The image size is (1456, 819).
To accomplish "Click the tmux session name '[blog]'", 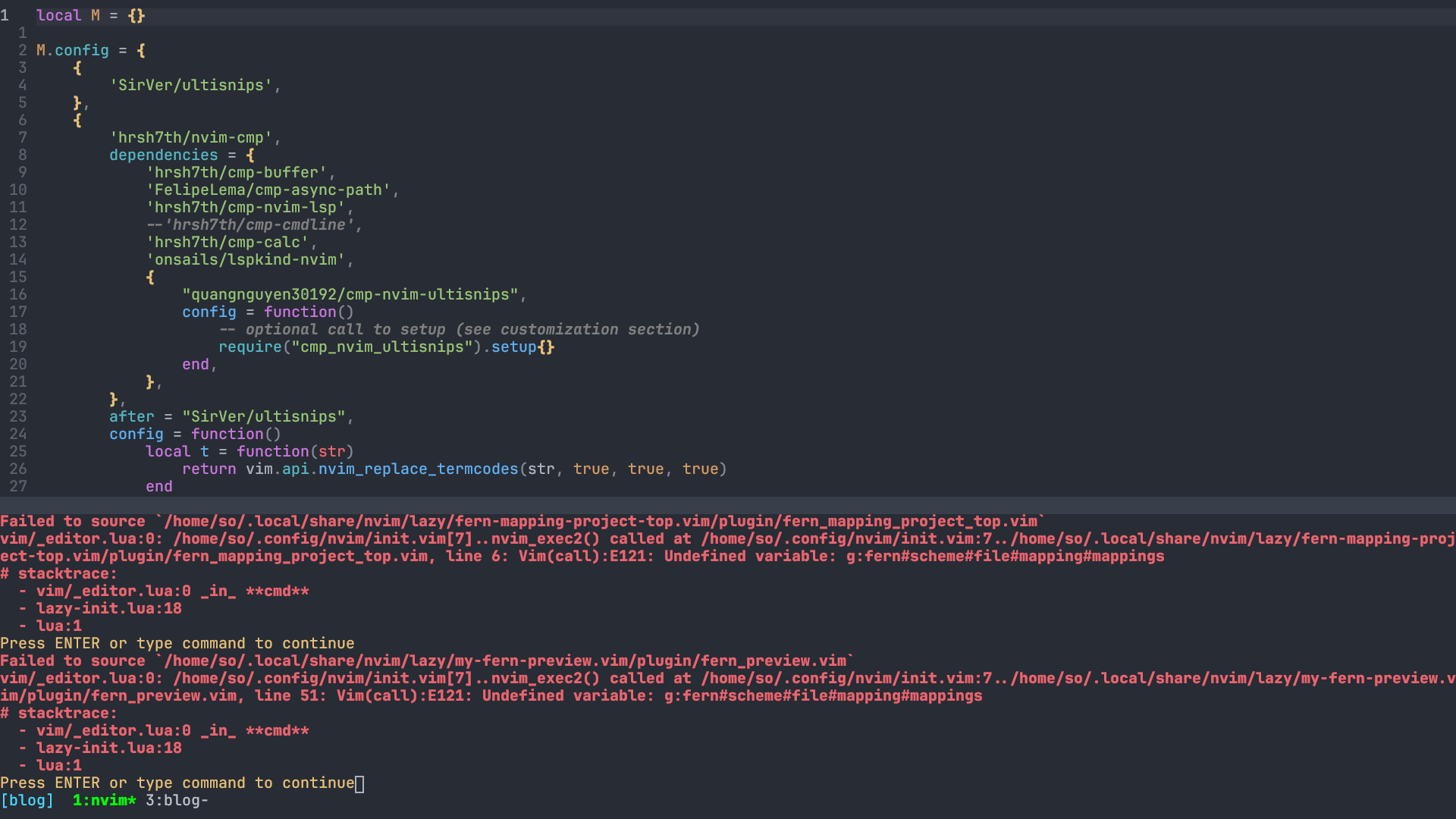I will click(x=27, y=800).
